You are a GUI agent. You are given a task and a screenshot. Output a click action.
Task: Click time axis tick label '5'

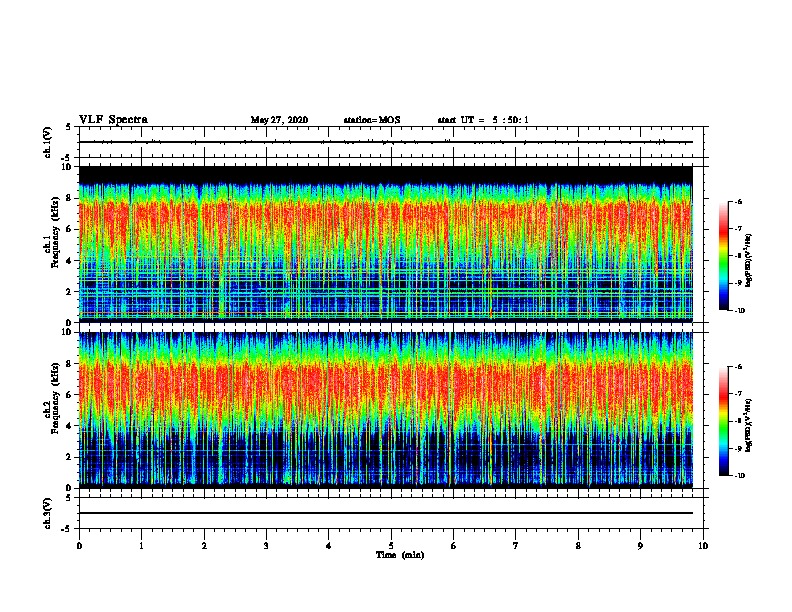click(x=391, y=545)
